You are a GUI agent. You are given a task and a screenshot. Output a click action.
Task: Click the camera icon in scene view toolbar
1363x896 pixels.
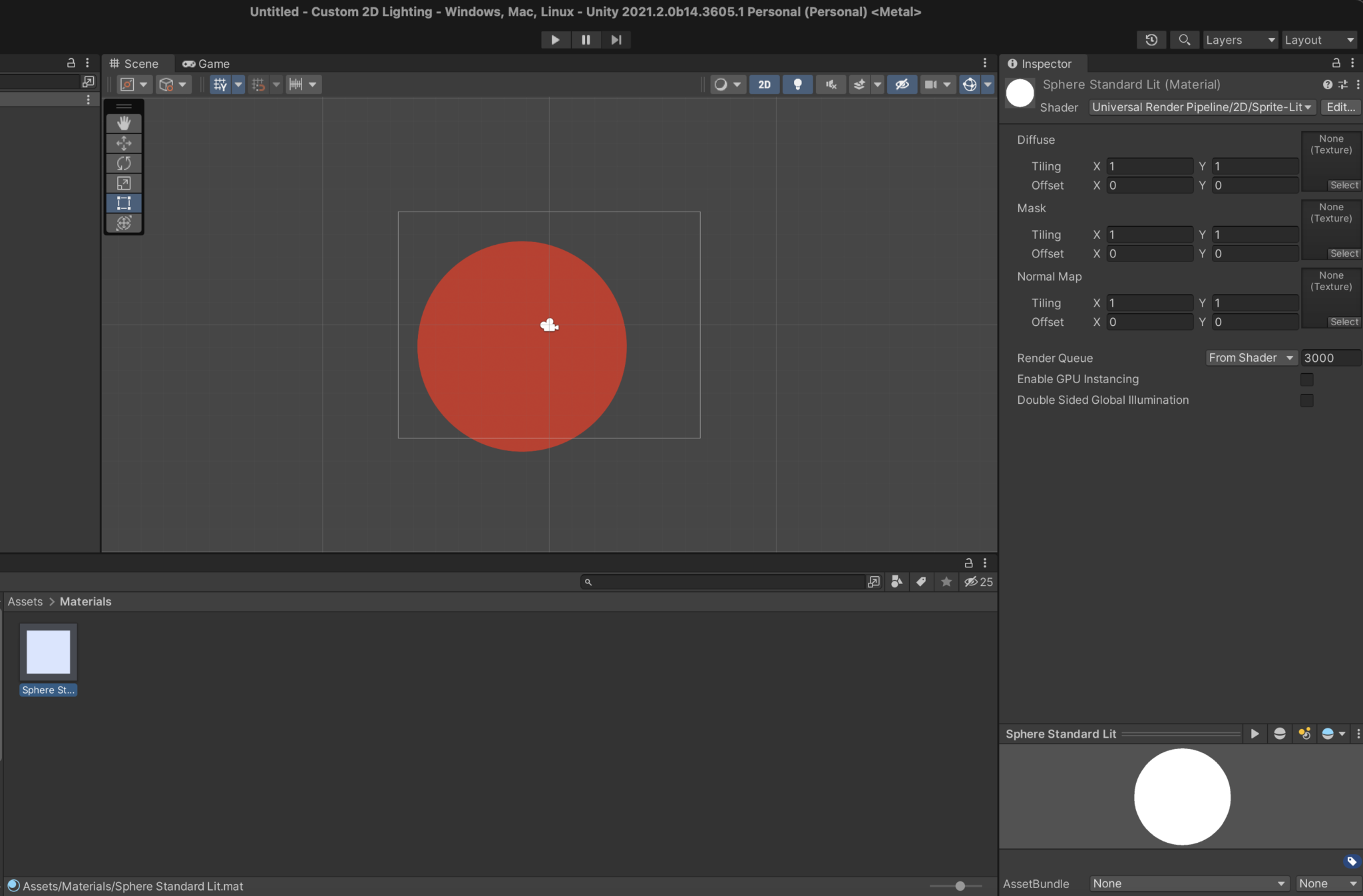coord(931,84)
